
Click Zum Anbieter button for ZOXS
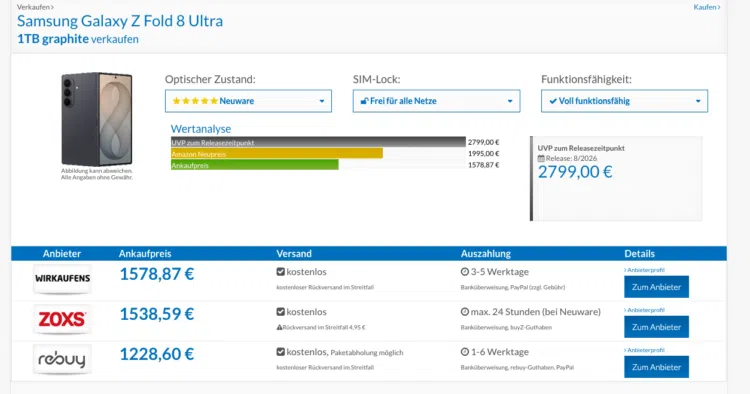[x=656, y=327]
